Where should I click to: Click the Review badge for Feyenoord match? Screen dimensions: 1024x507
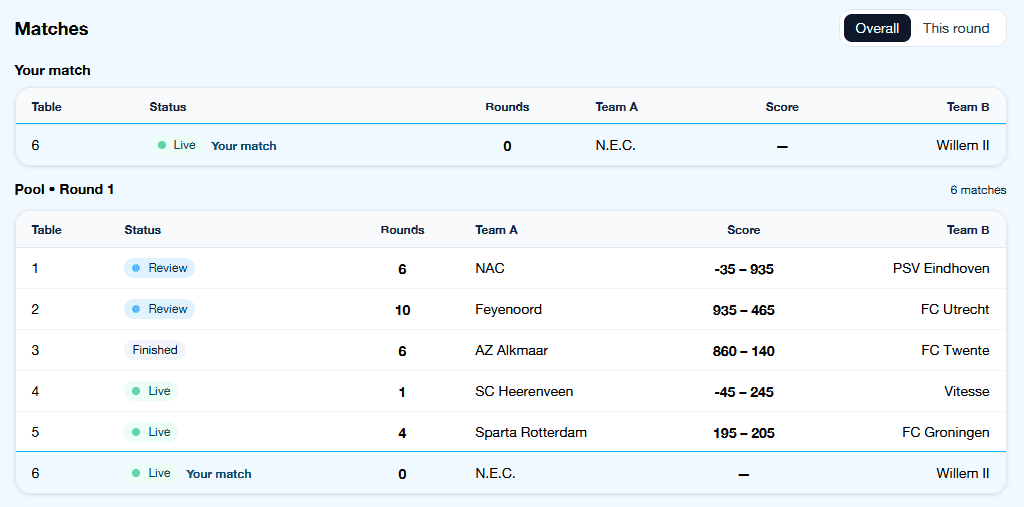159,309
